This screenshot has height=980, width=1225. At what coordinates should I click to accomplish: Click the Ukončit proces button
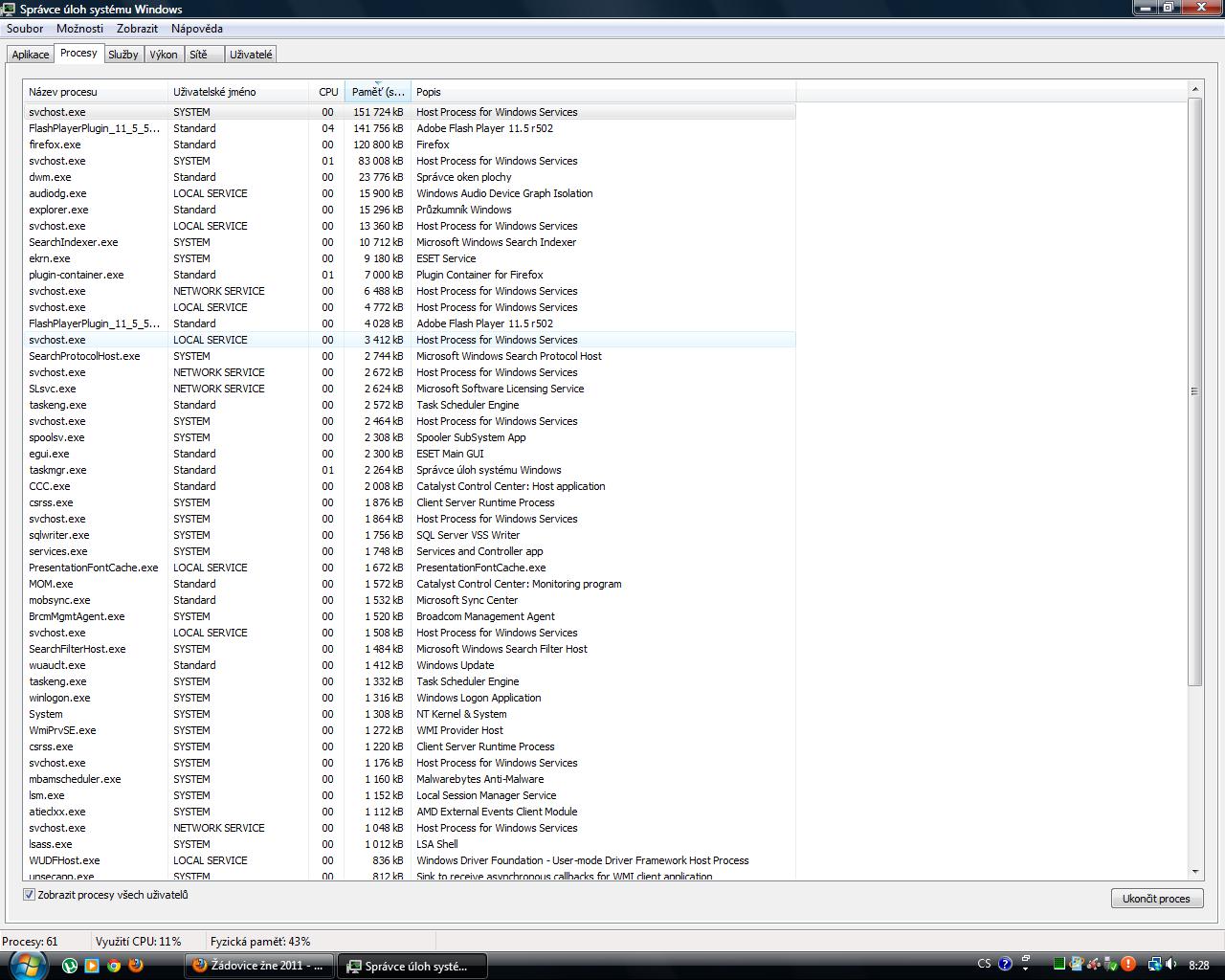(1156, 899)
